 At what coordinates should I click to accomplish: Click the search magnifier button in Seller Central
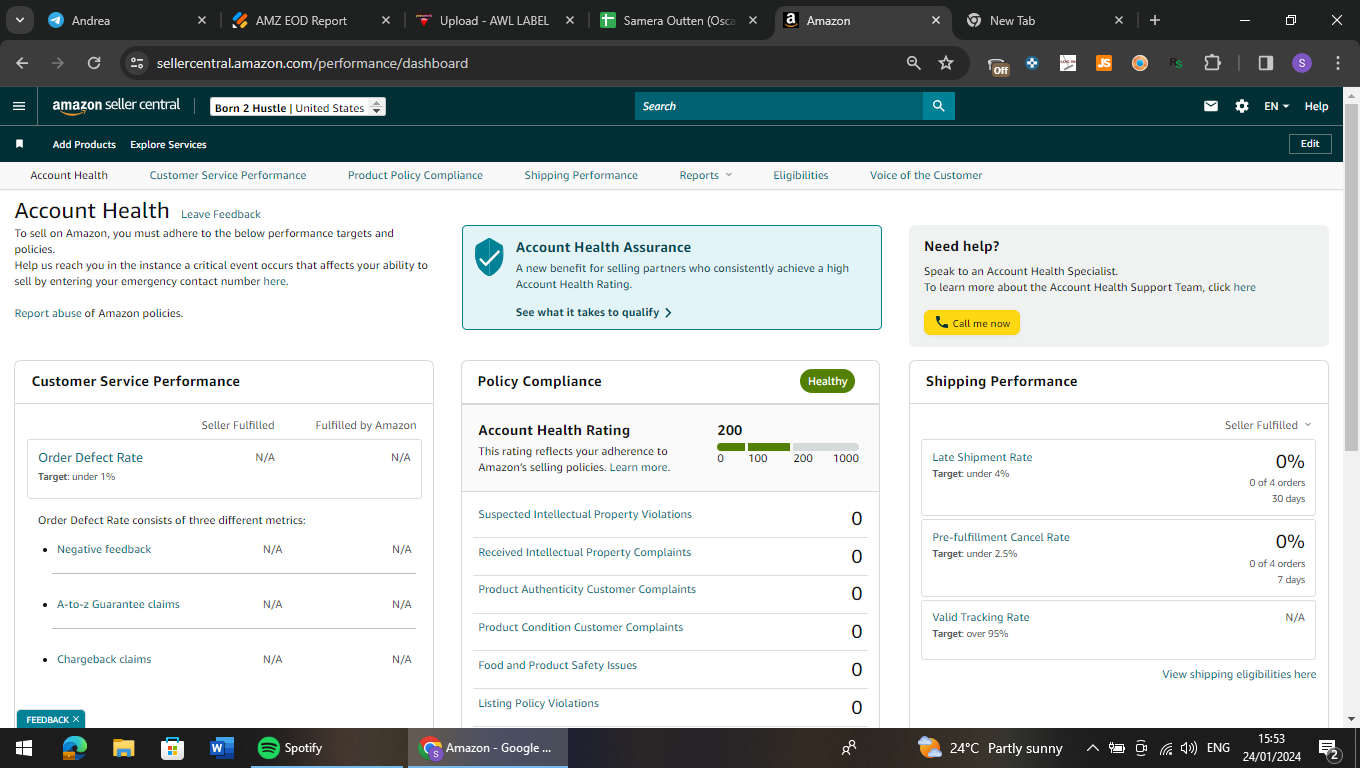pyautogui.click(x=938, y=106)
